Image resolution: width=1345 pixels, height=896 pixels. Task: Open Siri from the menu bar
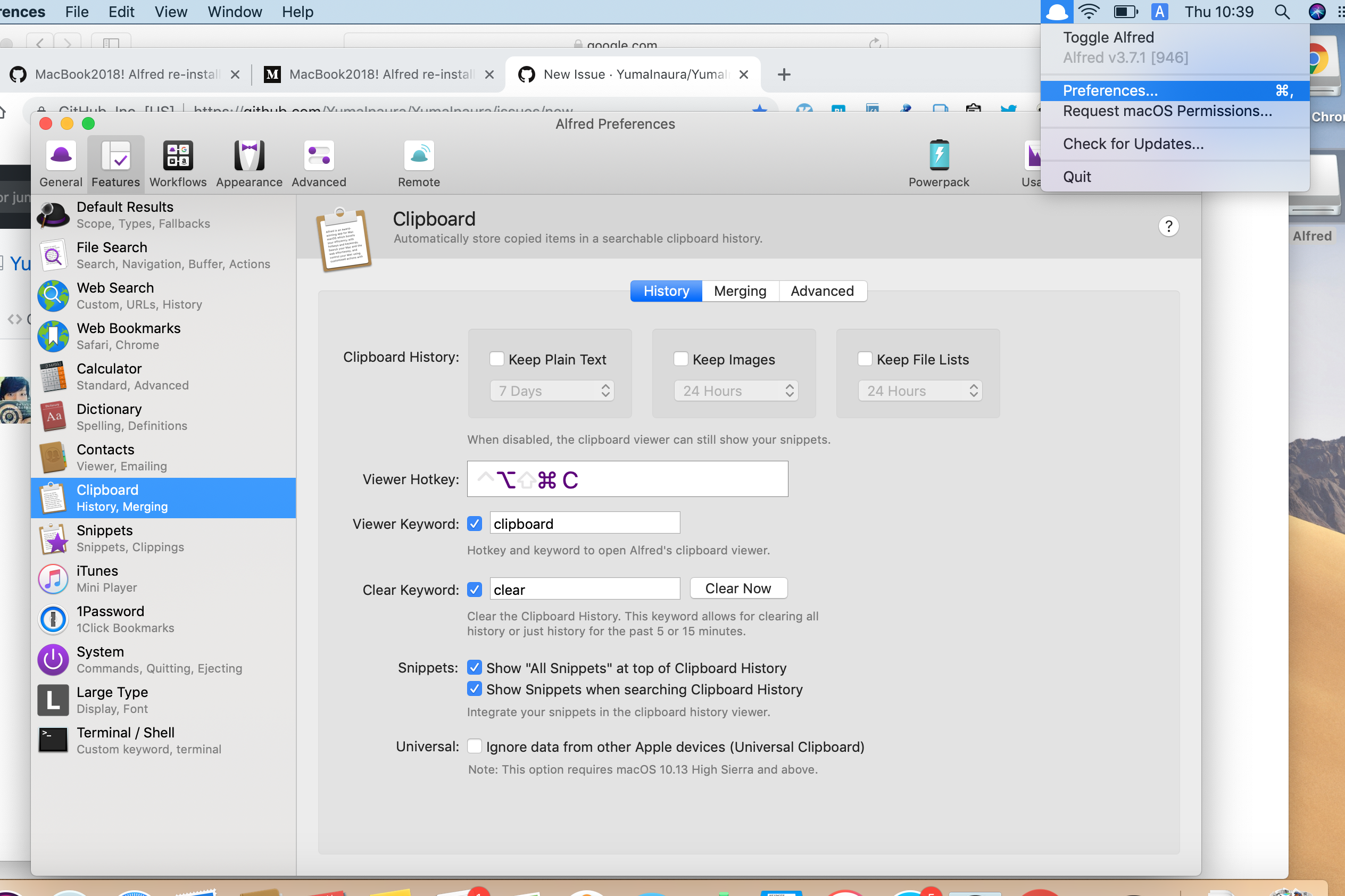click(x=1317, y=11)
